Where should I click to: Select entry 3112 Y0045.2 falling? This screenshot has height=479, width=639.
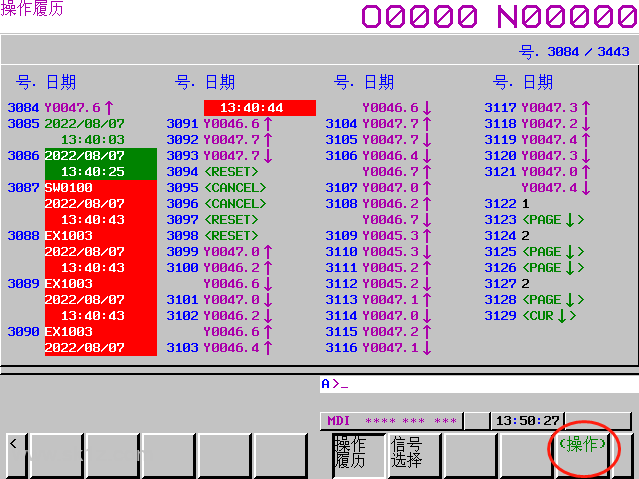(x=378, y=284)
